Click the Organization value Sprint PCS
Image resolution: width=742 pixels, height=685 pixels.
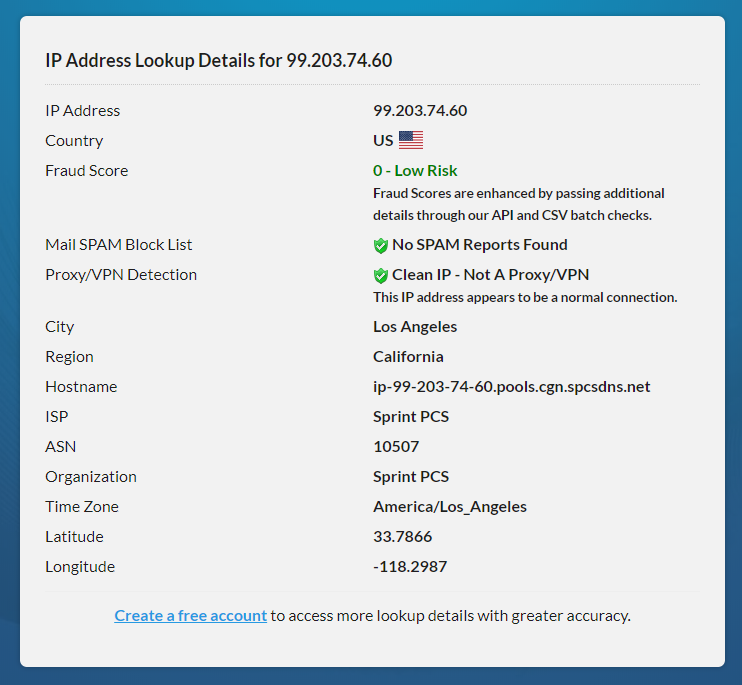[x=411, y=477]
